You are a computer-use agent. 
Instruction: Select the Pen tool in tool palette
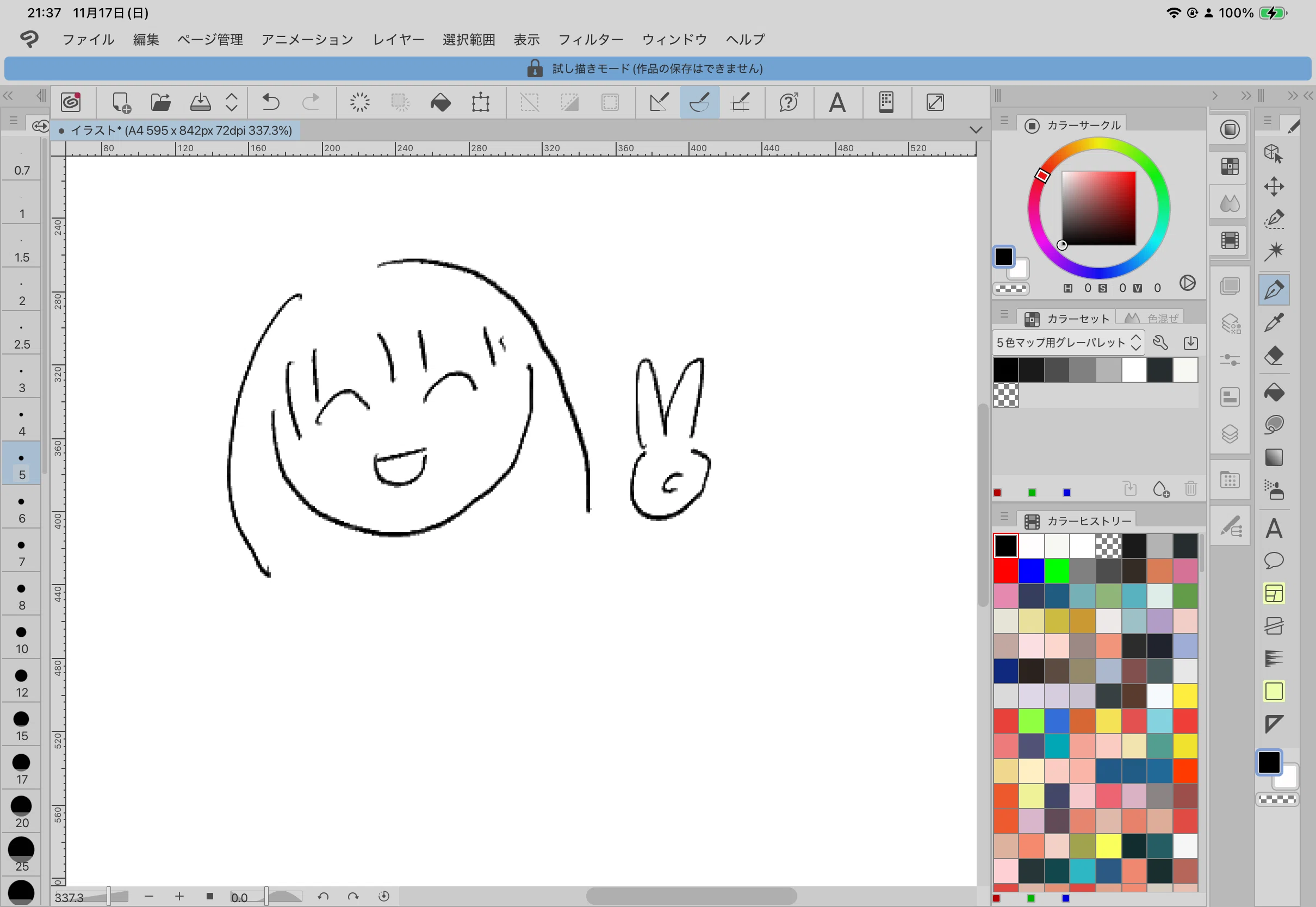[1274, 289]
